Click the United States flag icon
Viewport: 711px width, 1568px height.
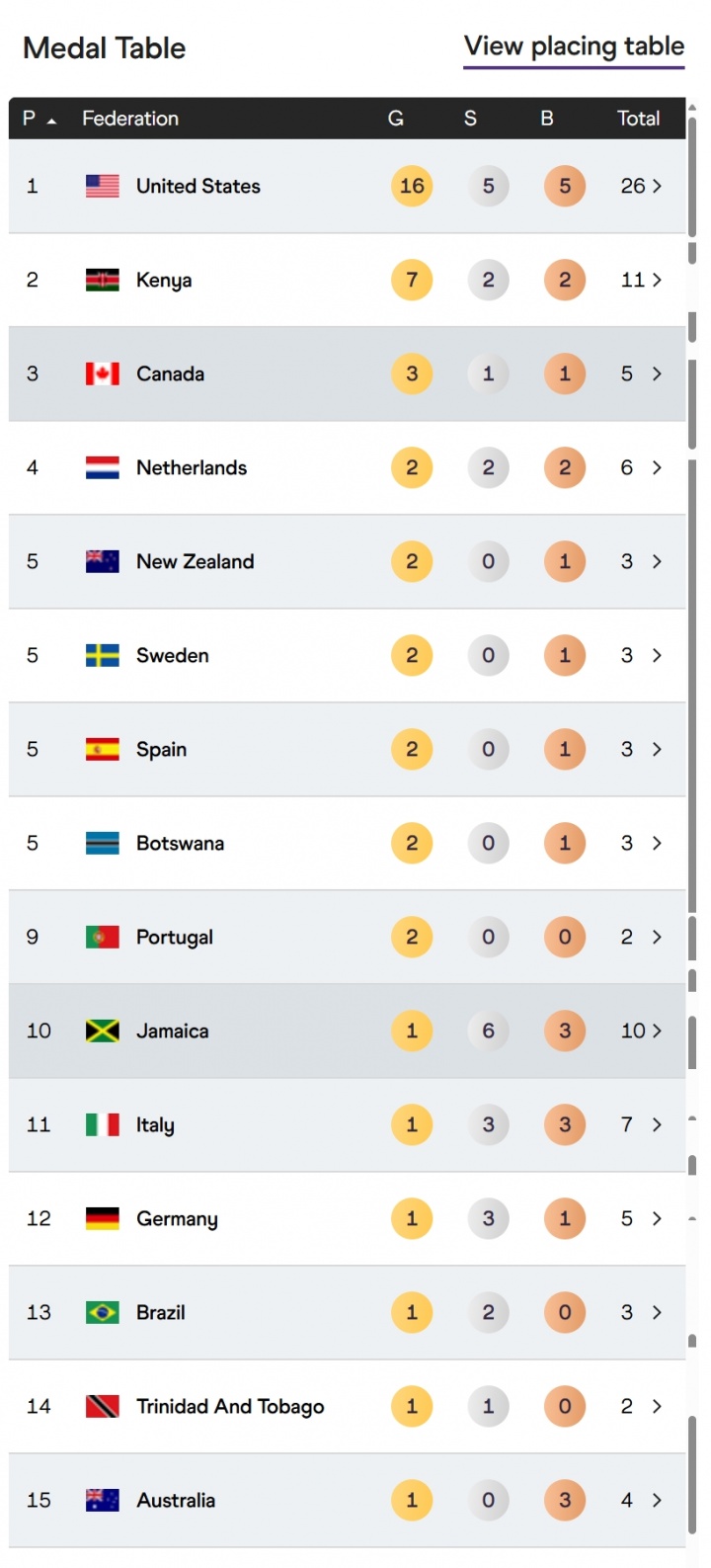click(103, 186)
